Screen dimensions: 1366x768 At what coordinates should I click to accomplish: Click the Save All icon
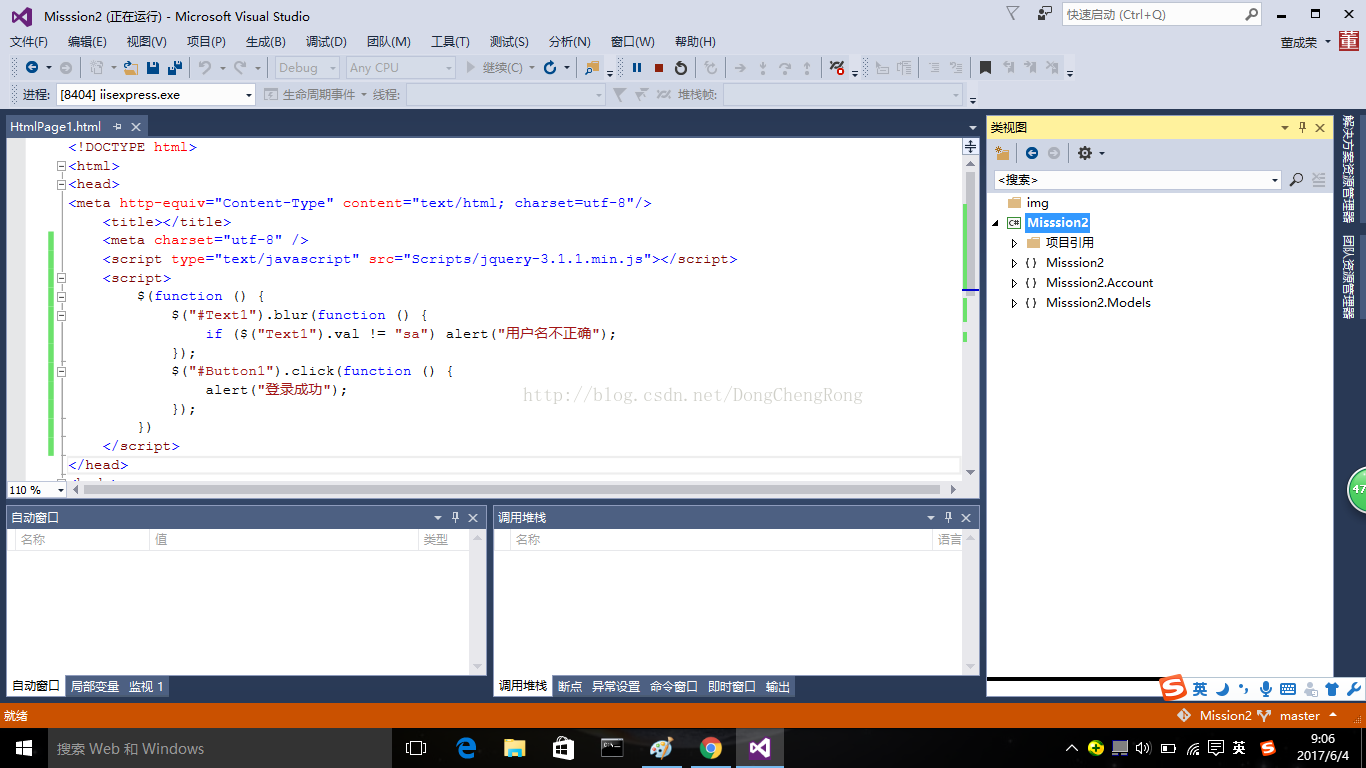[x=175, y=68]
